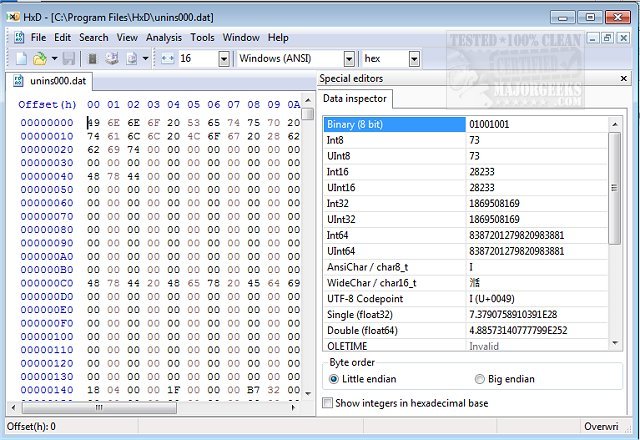Click the Overwrite mode status bar indicator
Image resolution: width=640 pixels, height=440 pixels.
click(601, 427)
